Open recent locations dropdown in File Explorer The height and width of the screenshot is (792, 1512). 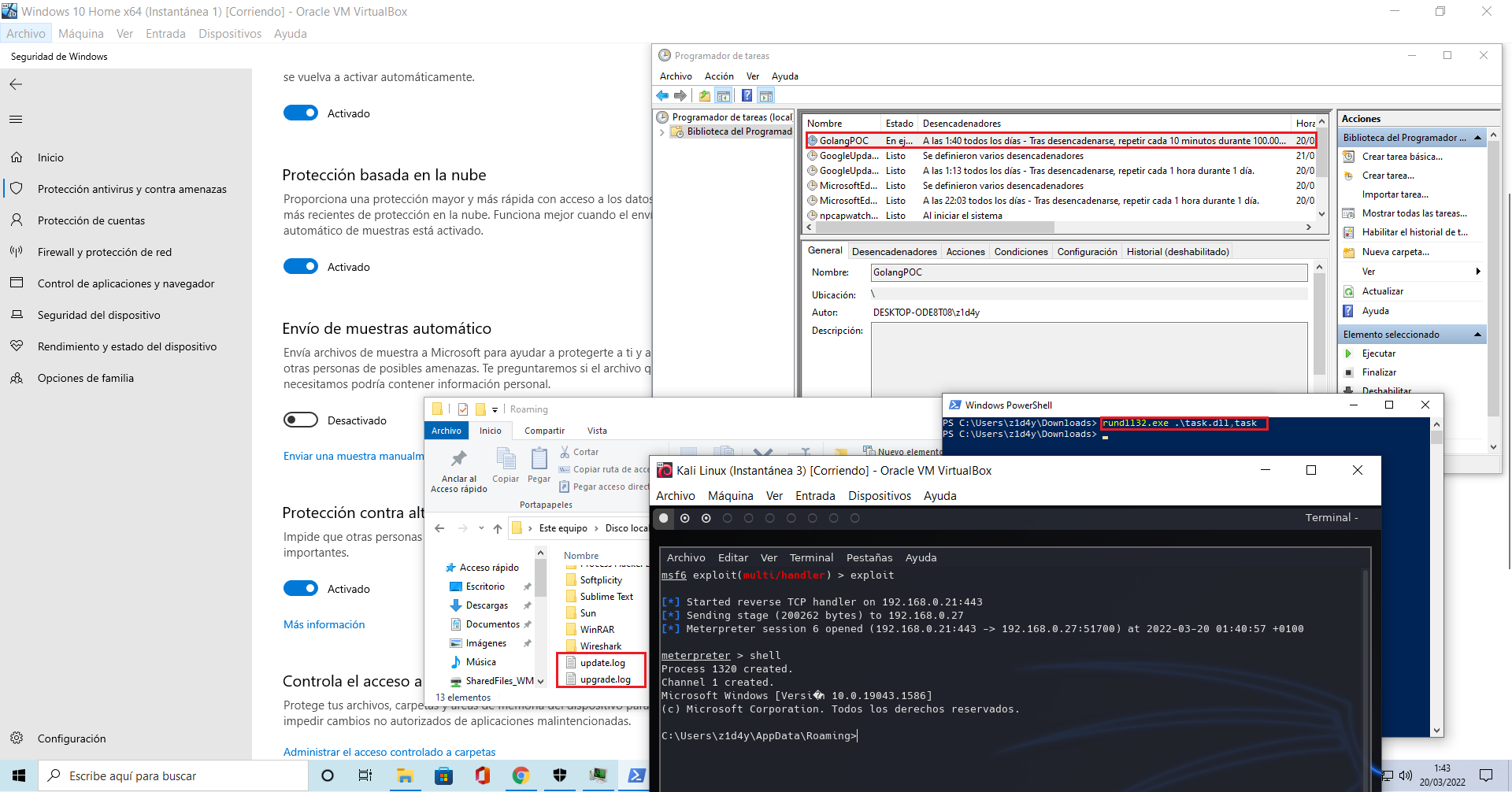[481, 528]
